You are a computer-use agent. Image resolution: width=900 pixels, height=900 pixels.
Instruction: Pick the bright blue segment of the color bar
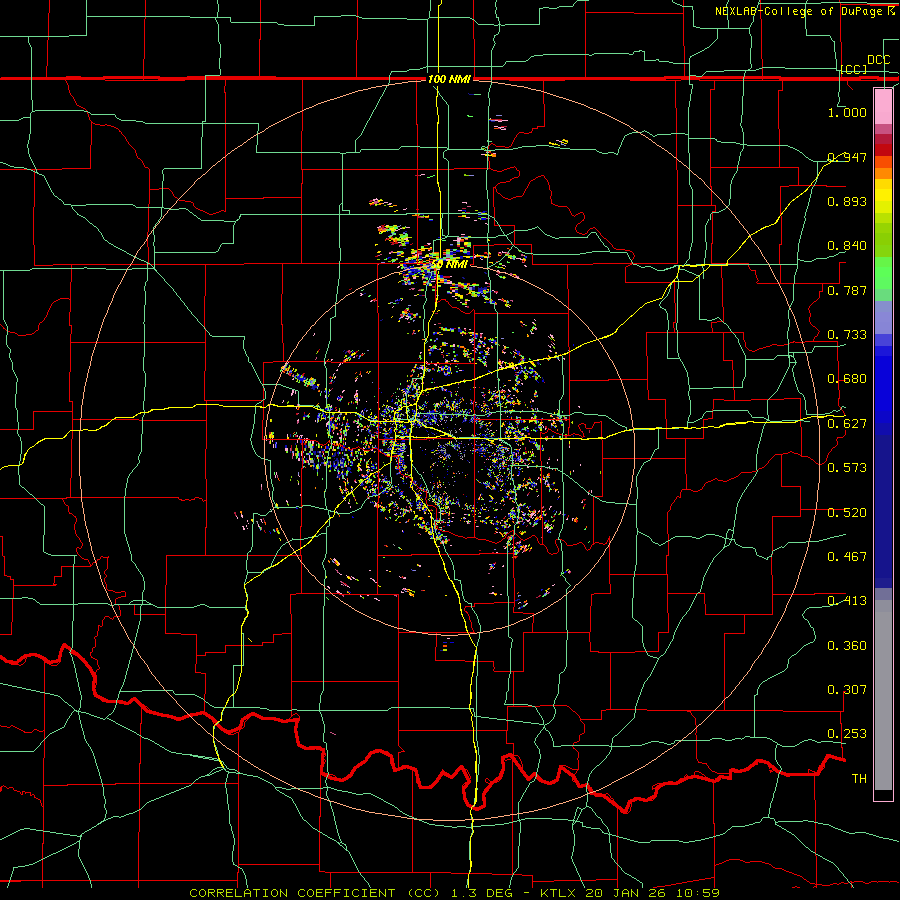click(x=883, y=390)
